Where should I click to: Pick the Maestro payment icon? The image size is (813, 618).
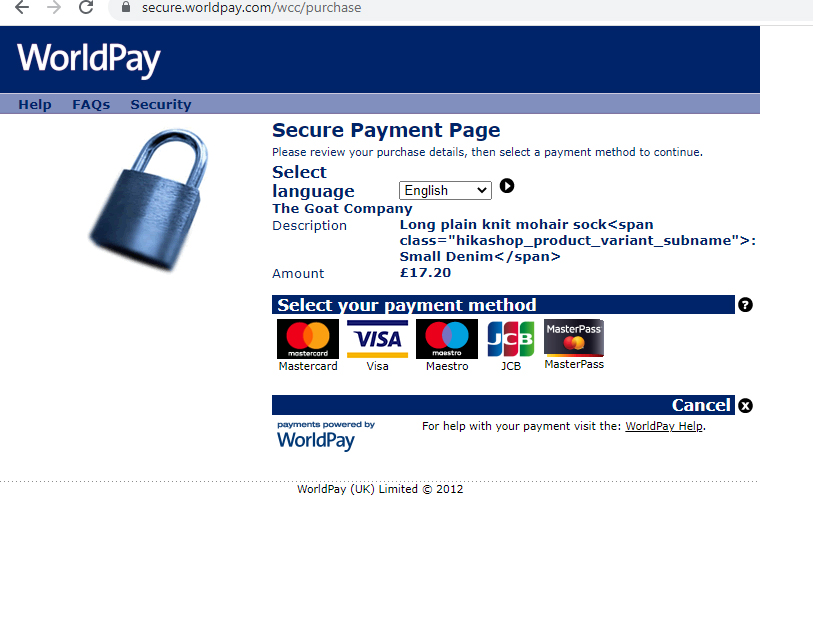point(447,339)
